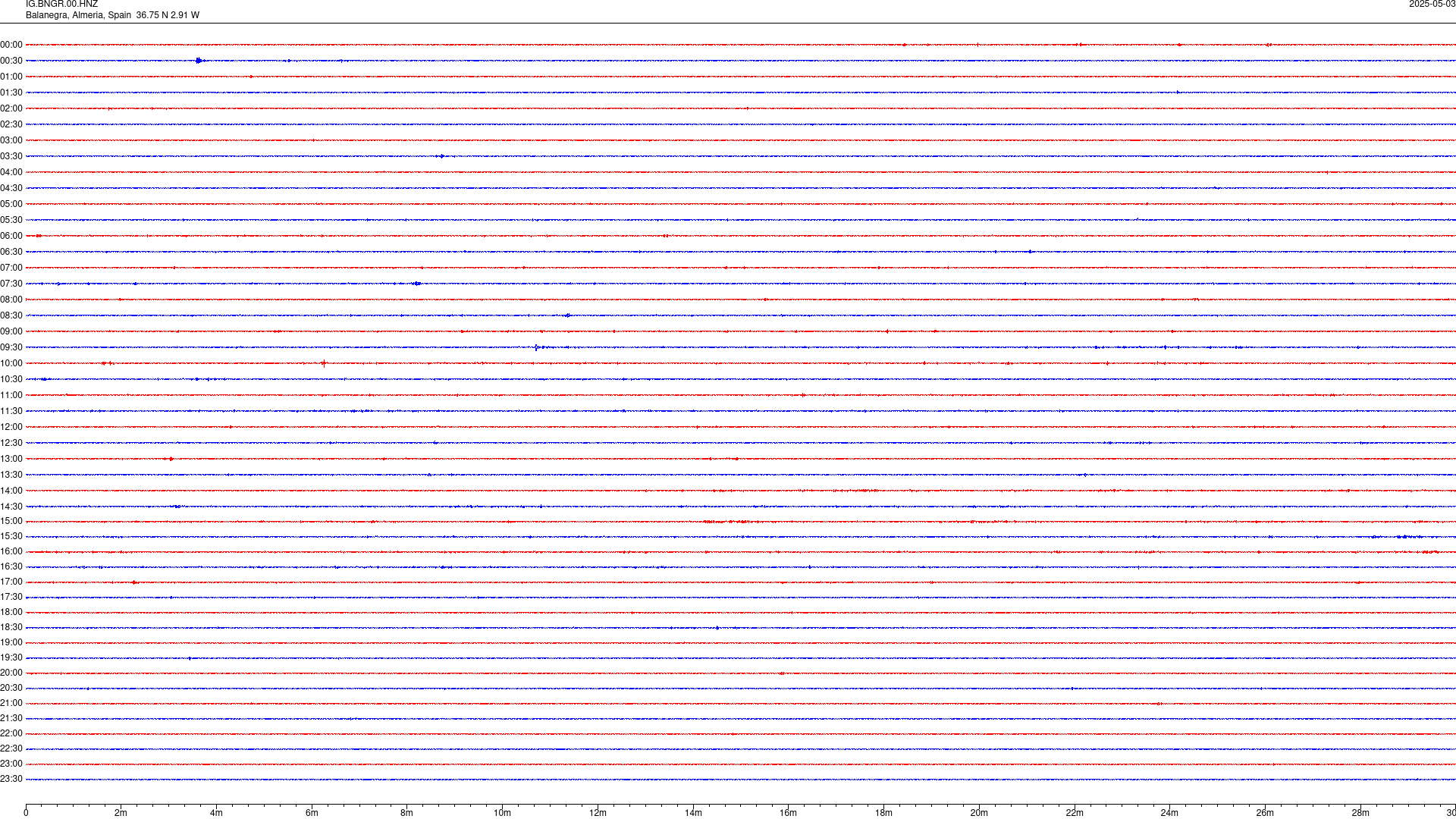Select the 00:00 time label
1456x819 pixels.
click(x=11, y=45)
